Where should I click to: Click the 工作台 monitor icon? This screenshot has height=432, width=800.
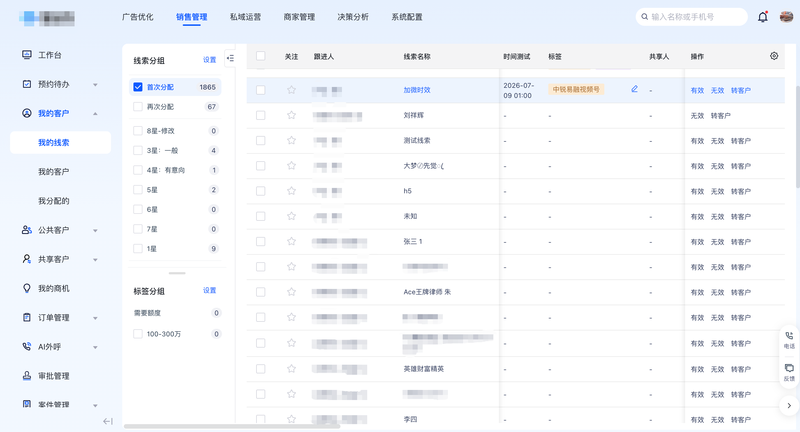coord(27,55)
